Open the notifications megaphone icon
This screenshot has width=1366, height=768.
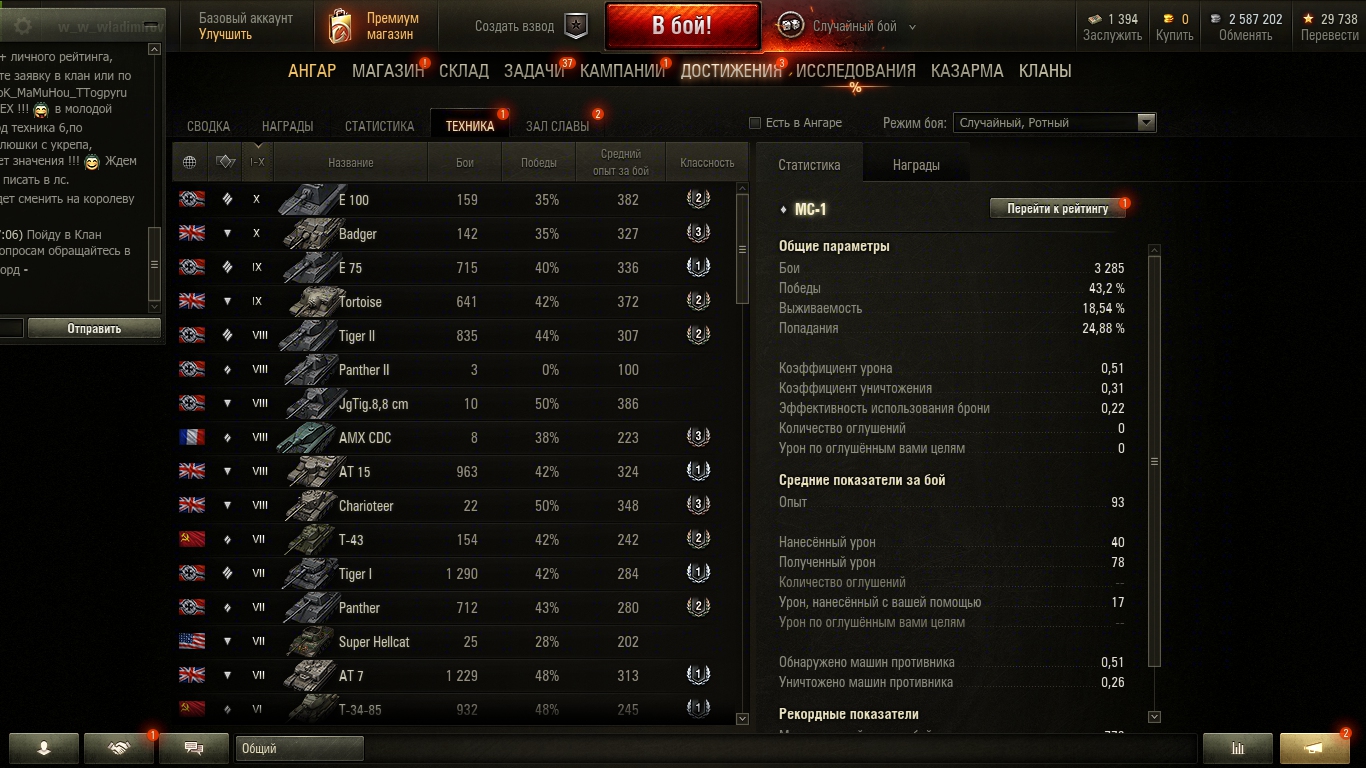[x=1315, y=748]
